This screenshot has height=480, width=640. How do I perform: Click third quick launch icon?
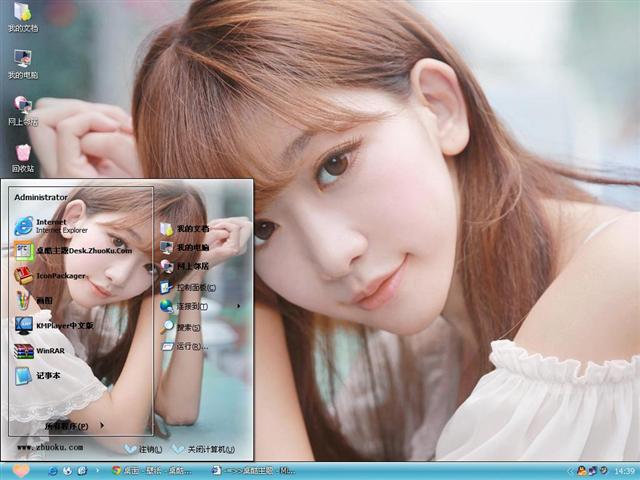[82, 471]
